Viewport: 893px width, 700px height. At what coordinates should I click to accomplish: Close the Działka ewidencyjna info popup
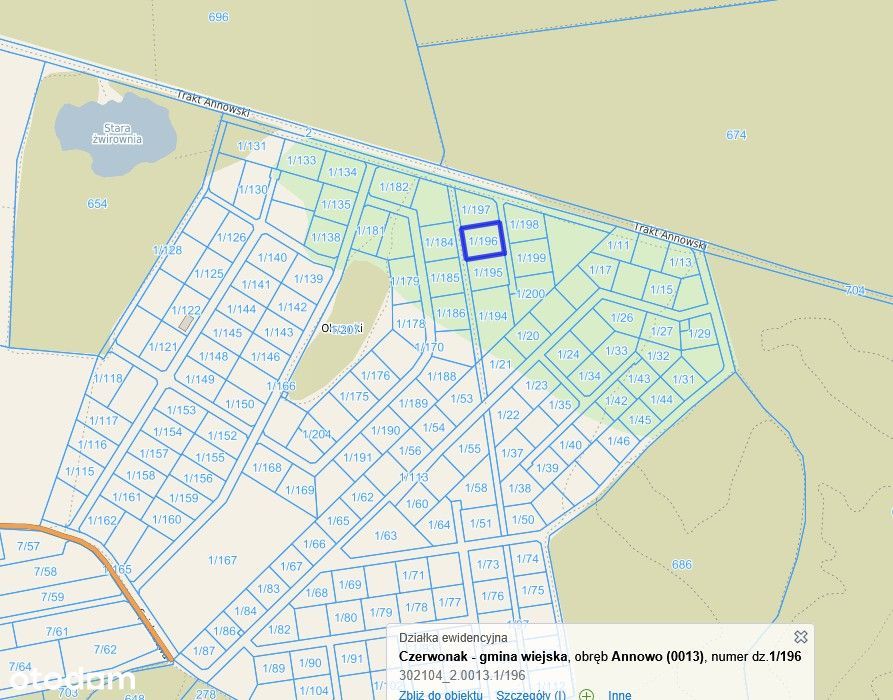pos(800,636)
